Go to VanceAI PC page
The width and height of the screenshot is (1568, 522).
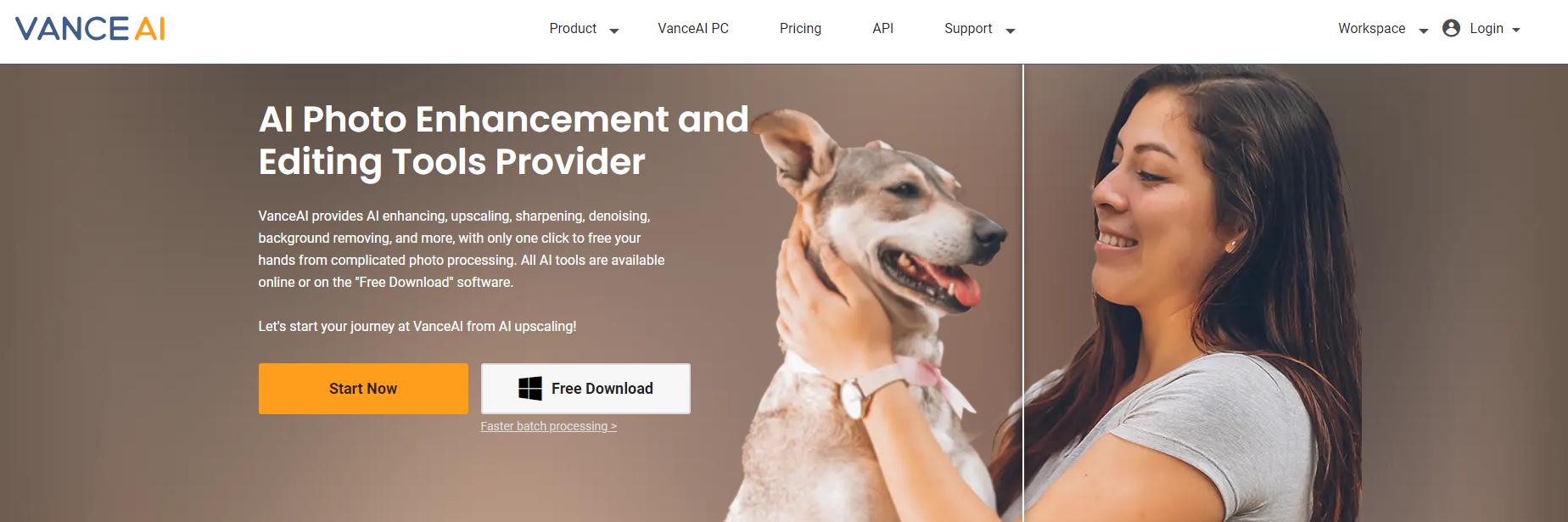(x=693, y=28)
